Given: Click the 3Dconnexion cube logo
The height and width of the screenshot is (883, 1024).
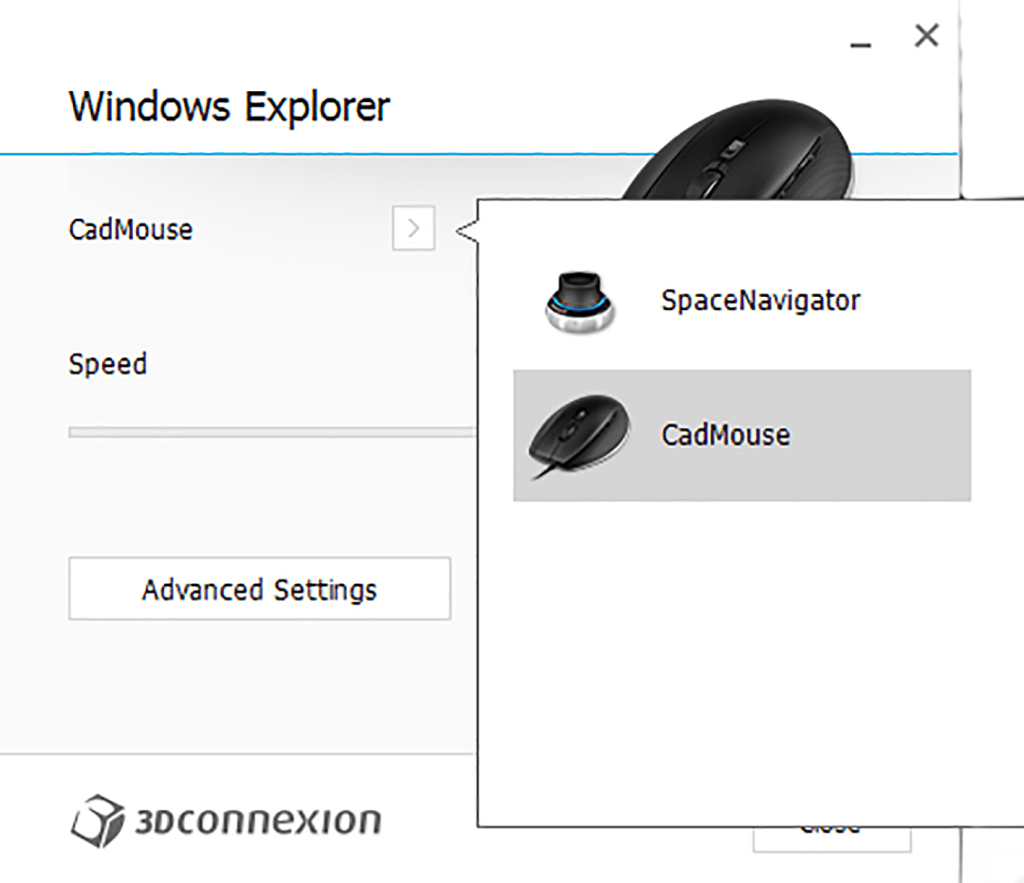Looking at the screenshot, I should tap(97, 820).
